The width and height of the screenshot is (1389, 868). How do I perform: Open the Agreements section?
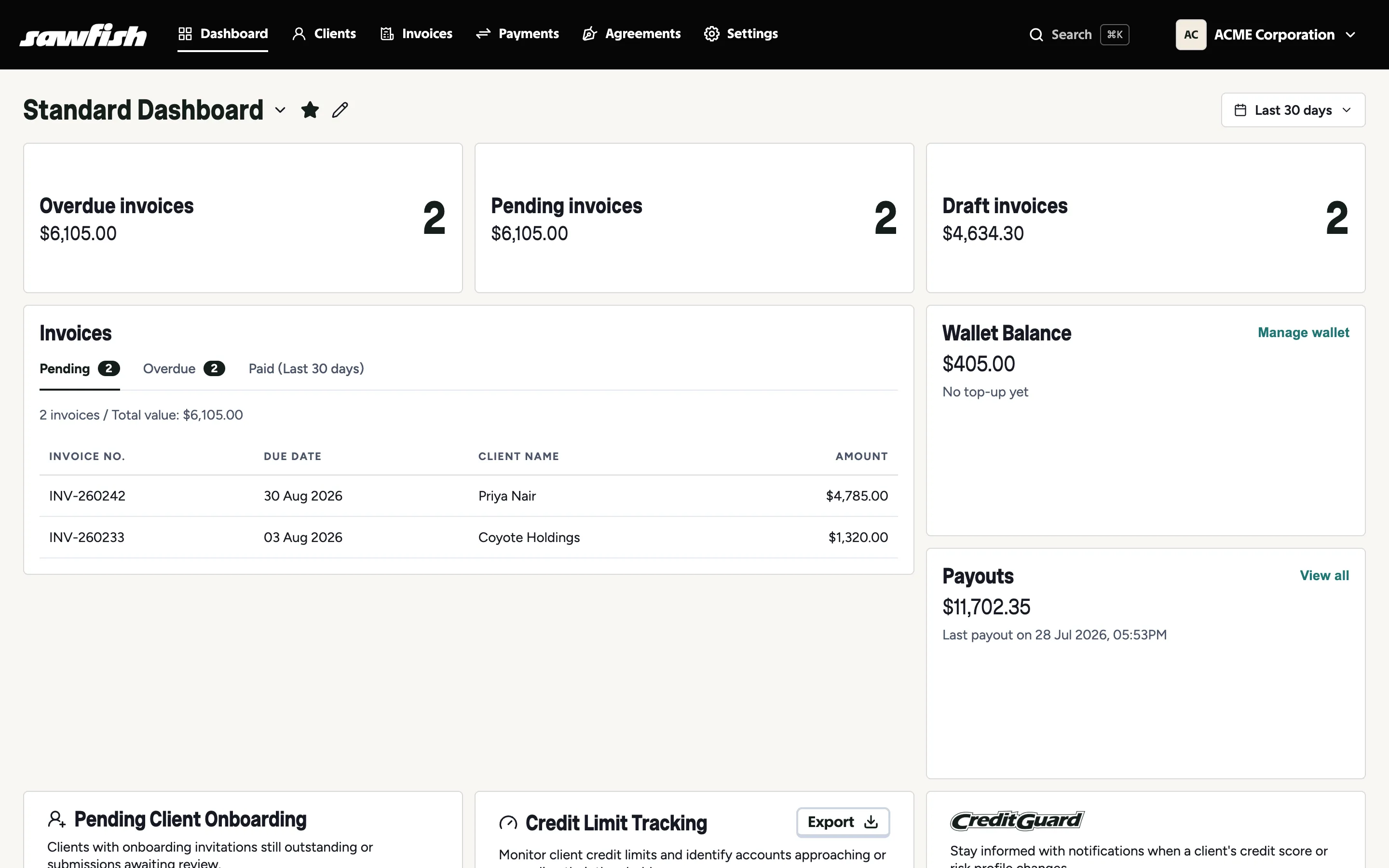coord(631,34)
